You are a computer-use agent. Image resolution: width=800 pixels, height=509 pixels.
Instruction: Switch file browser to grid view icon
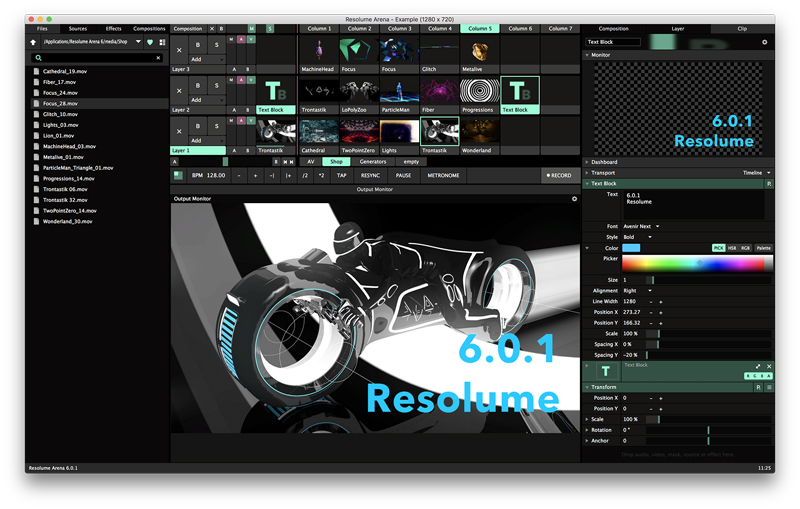(x=162, y=42)
